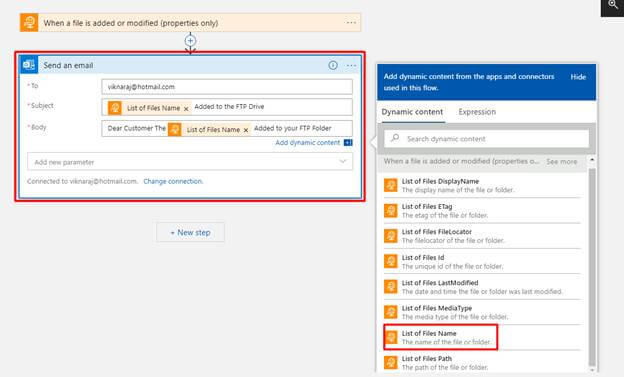
Task: Select List of Files Path entry
Action: click(482, 363)
